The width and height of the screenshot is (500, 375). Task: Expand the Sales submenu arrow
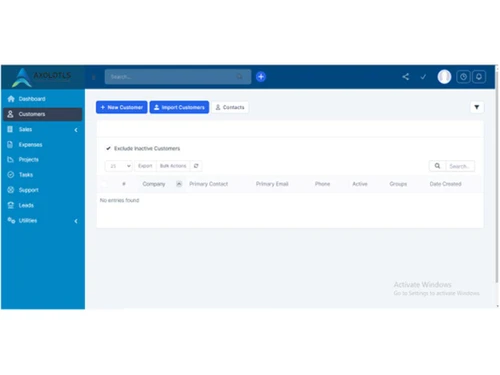pyautogui.click(x=76, y=130)
